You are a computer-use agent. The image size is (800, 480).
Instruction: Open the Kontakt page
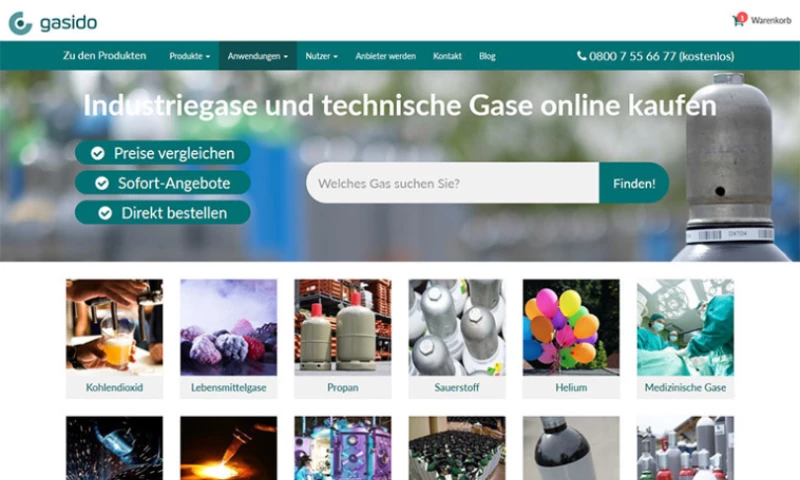[447, 56]
